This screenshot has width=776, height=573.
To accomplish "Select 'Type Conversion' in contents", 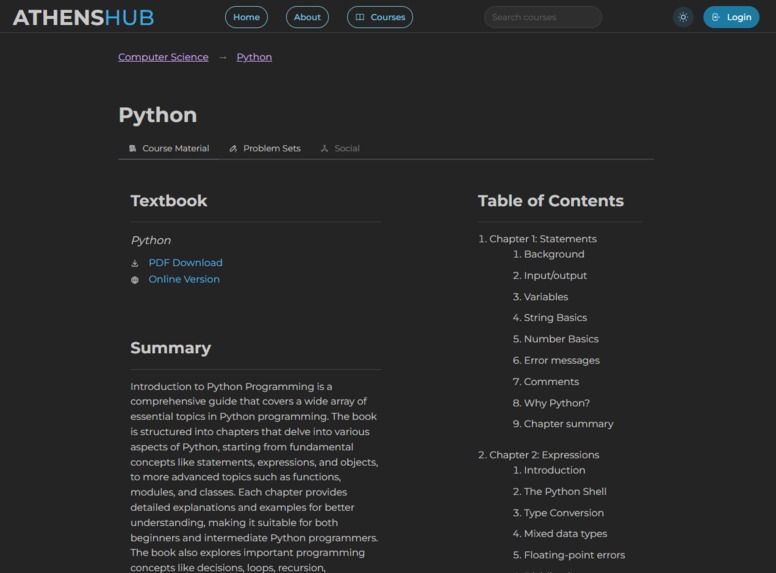I will (x=564, y=513).
